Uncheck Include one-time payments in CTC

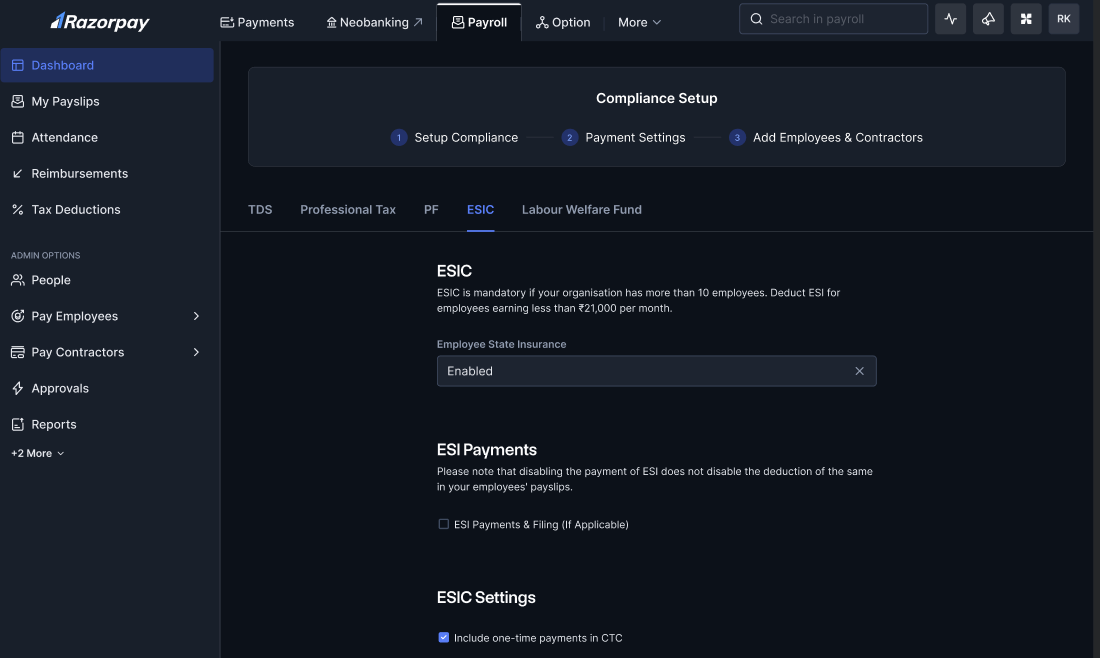(x=444, y=637)
